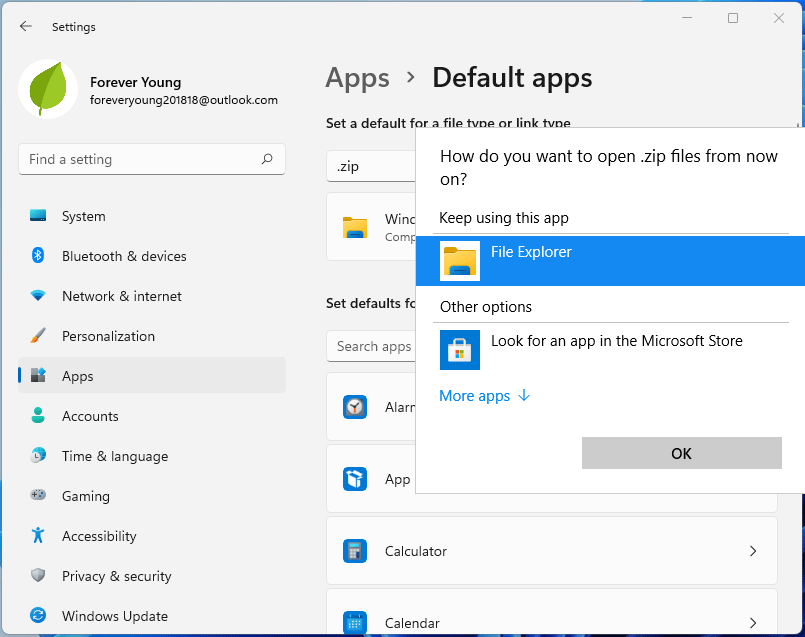Maximize the Settings window
805x637 pixels.
(733, 18)
